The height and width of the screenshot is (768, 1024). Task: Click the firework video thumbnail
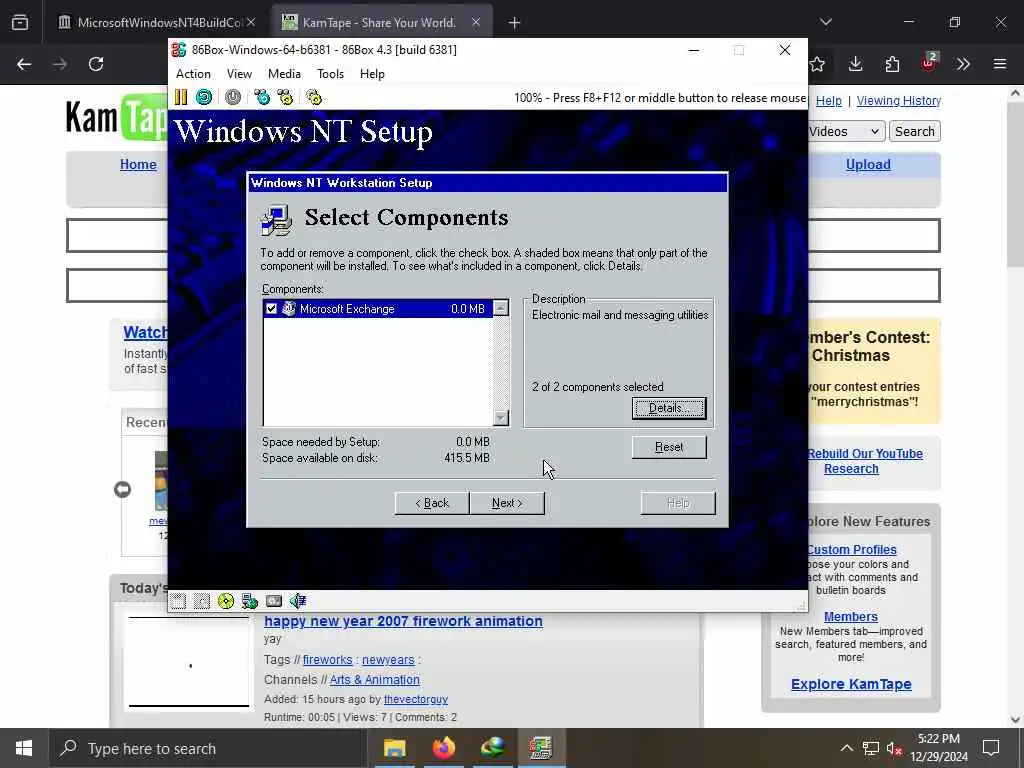(189, 662)
